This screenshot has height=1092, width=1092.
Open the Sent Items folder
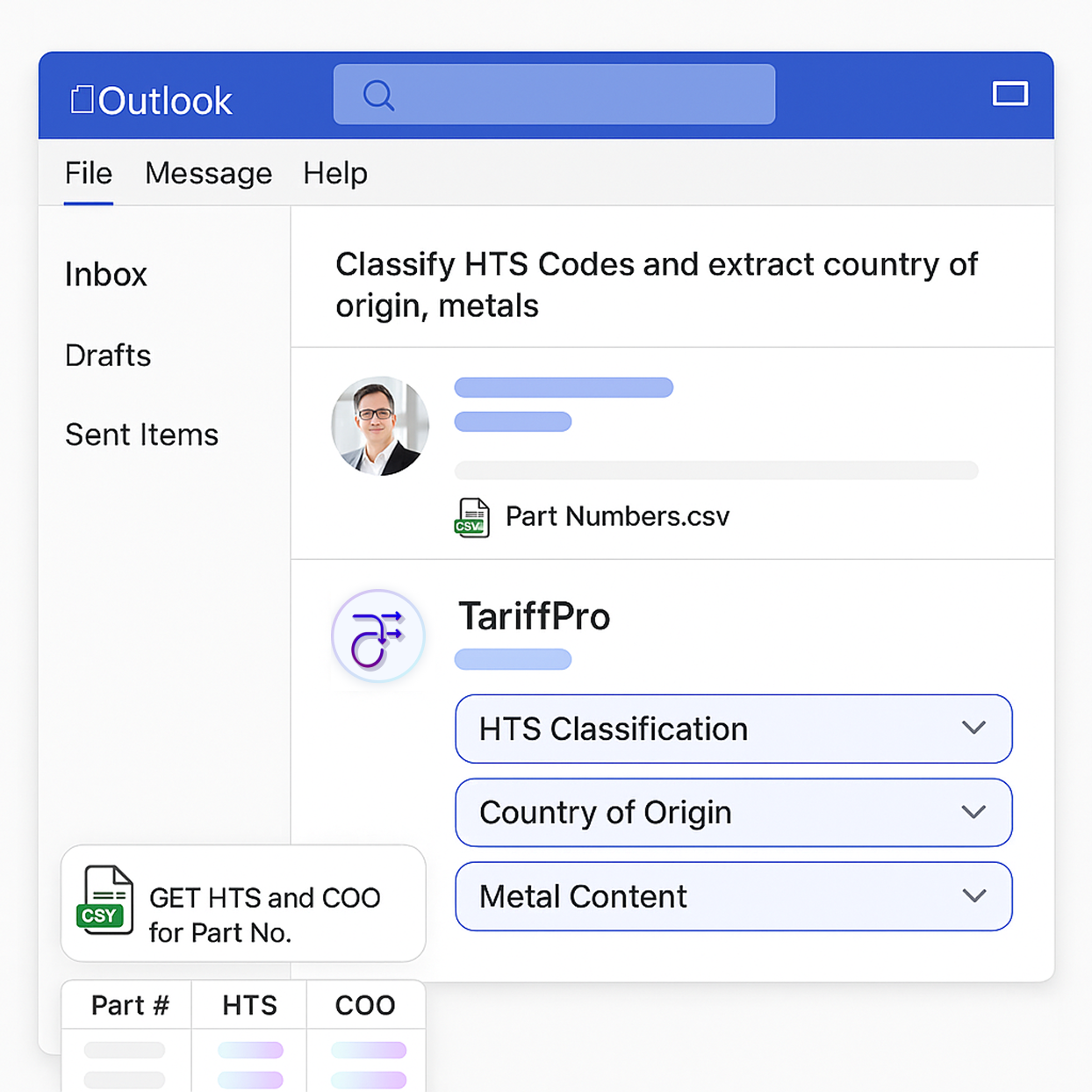coord(141,435)
